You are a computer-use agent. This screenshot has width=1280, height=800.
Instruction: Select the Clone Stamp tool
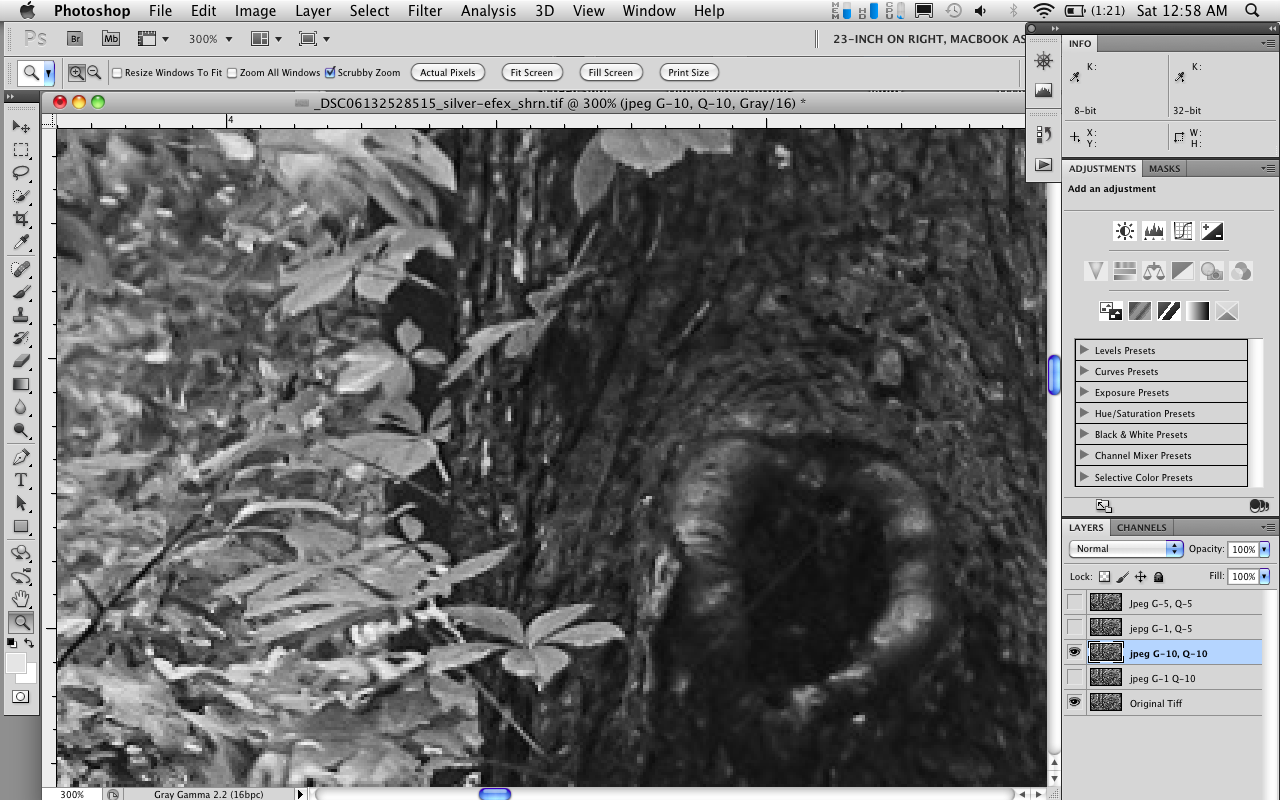[20, 316]
